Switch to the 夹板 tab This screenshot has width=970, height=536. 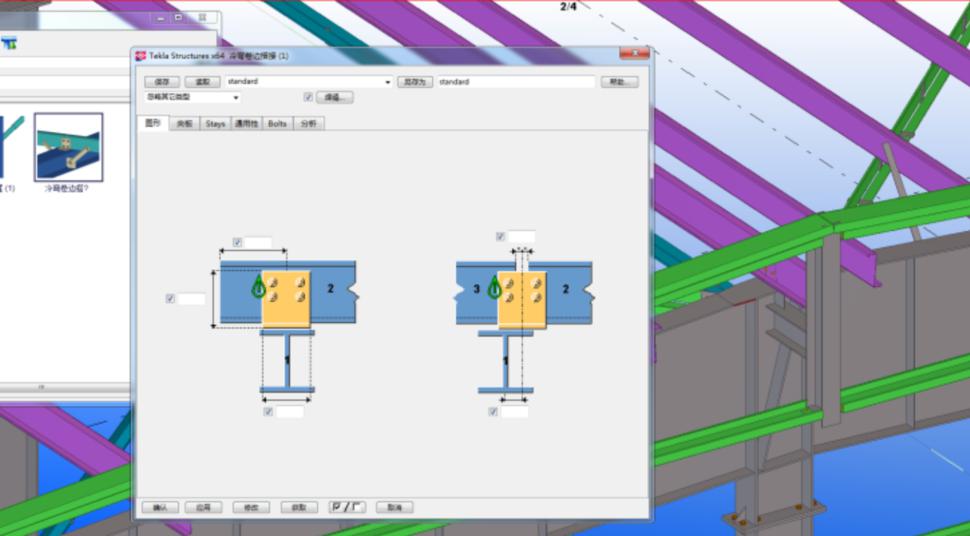click(184, 124)
